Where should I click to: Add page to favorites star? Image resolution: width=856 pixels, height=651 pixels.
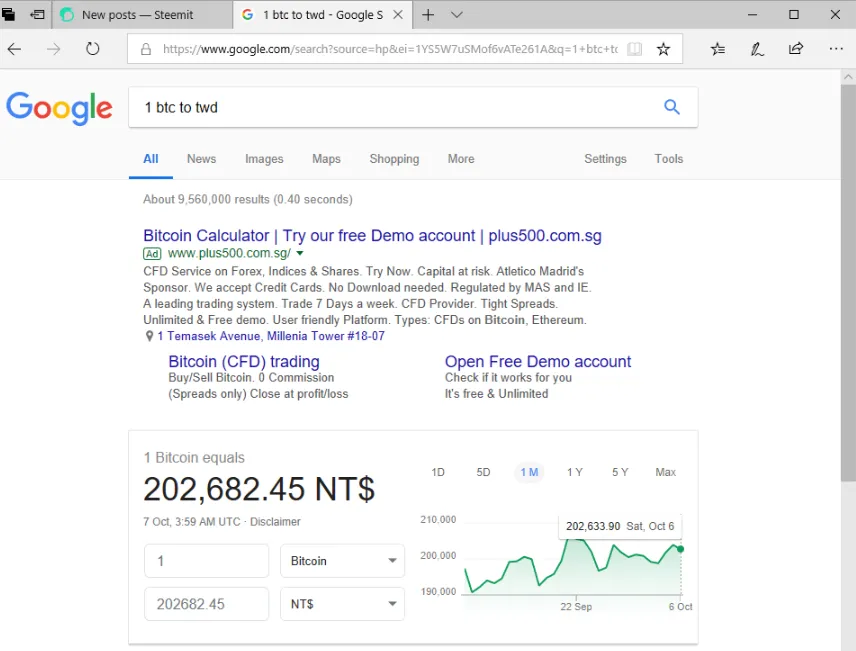[663, 49]
